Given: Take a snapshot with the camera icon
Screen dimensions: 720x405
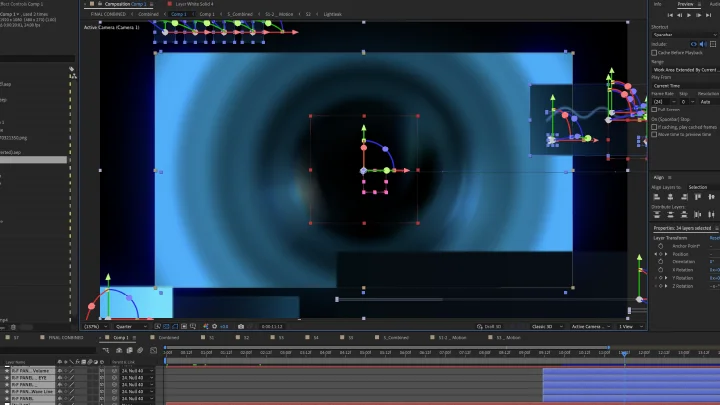Looking at the screenshot, I should pos(241,326).
